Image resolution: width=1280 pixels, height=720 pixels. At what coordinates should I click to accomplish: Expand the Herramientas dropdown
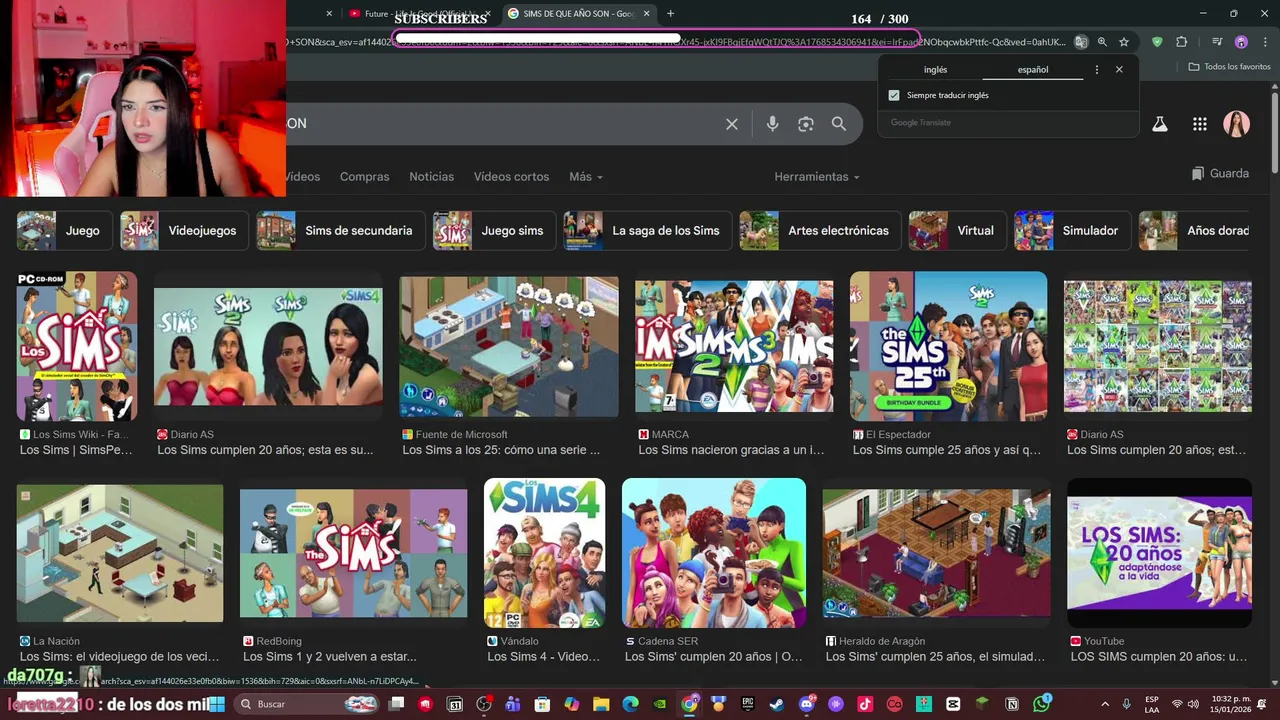[x=817, y=176]
